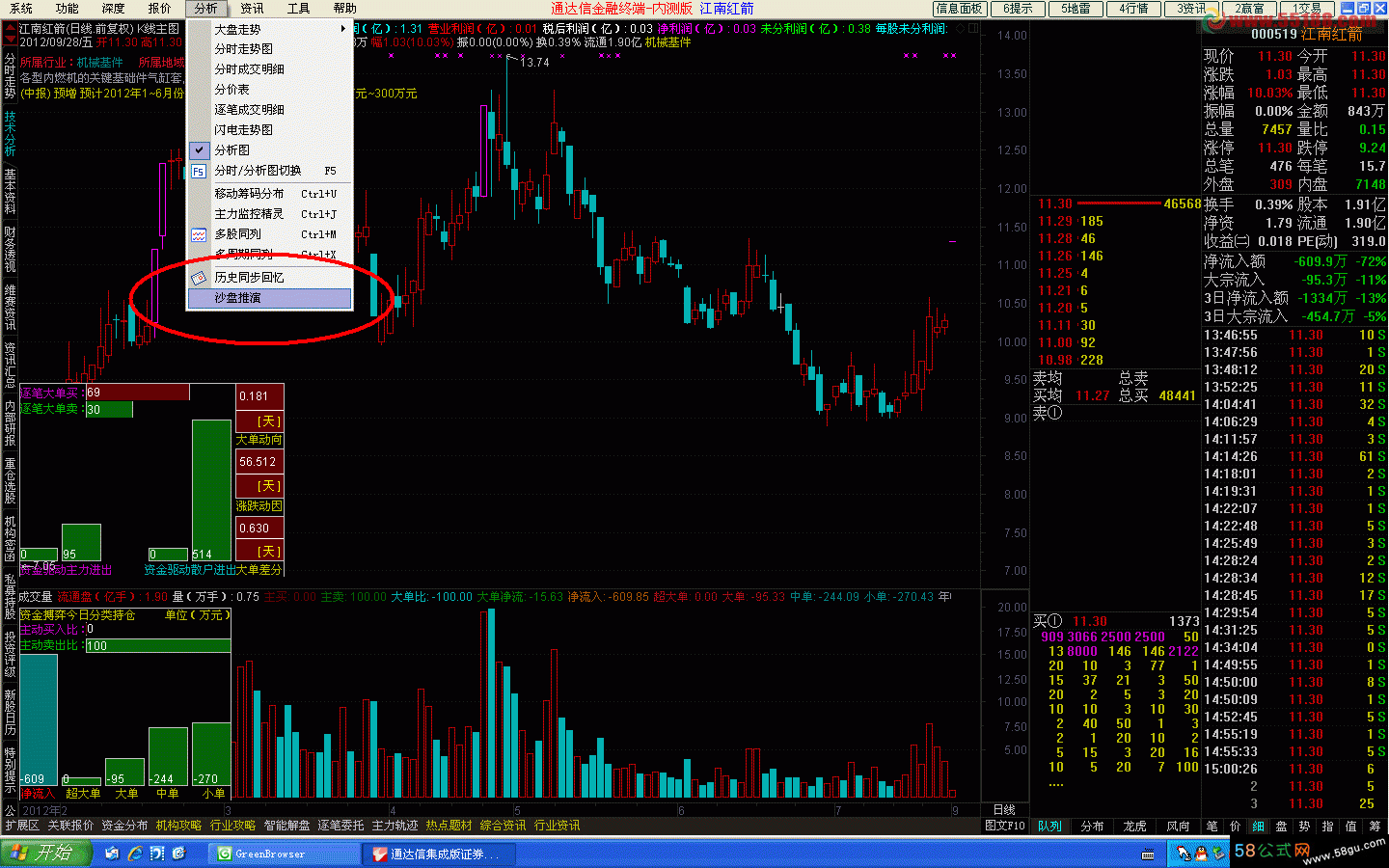Select 逐笔成交明细 menu entry
Screen dimensions: 1389x868
click(x=270, y=110)
